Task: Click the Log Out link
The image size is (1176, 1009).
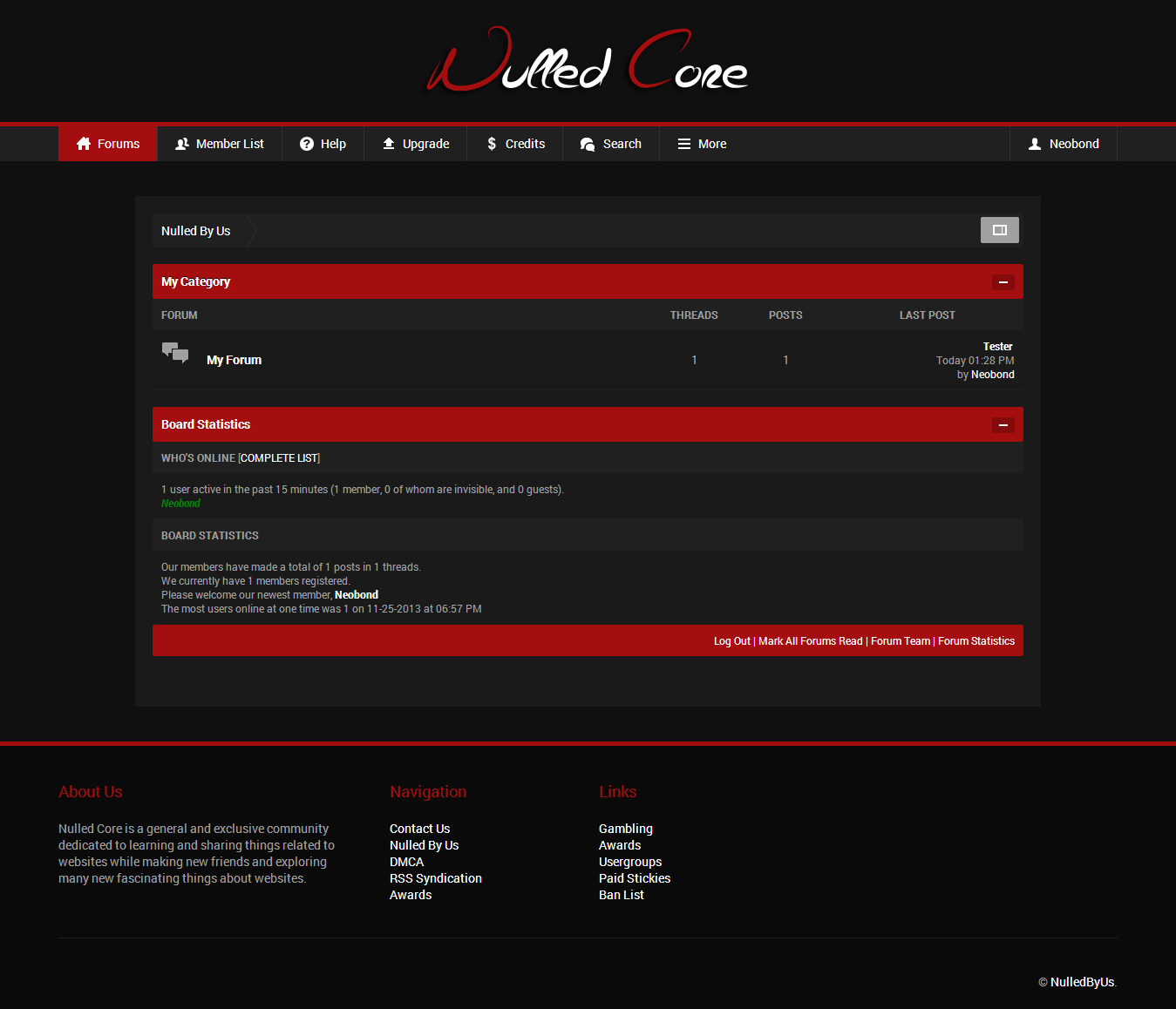Action: [731, 641]
